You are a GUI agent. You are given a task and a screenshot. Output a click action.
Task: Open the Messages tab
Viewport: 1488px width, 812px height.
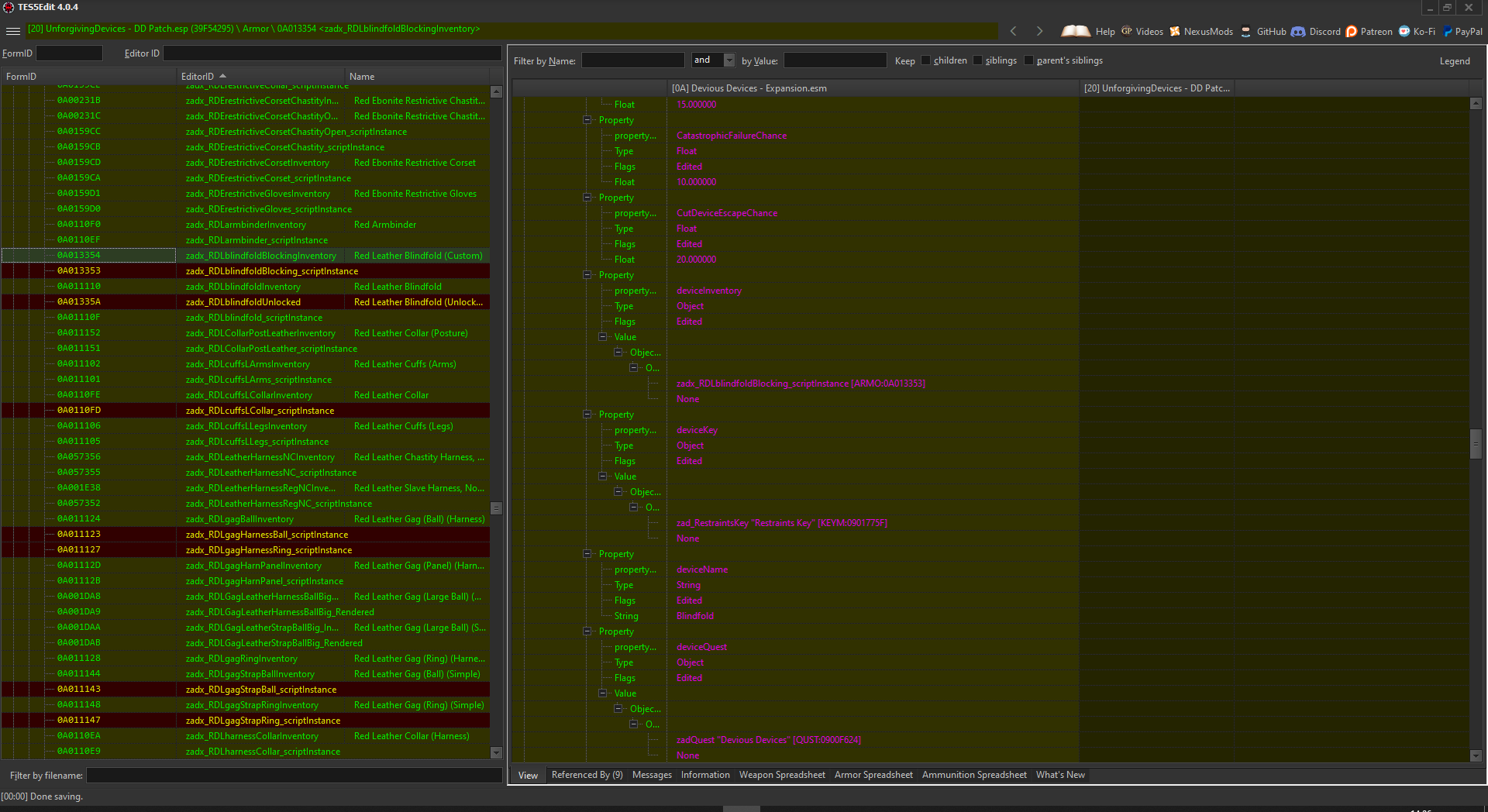[652, 775]
